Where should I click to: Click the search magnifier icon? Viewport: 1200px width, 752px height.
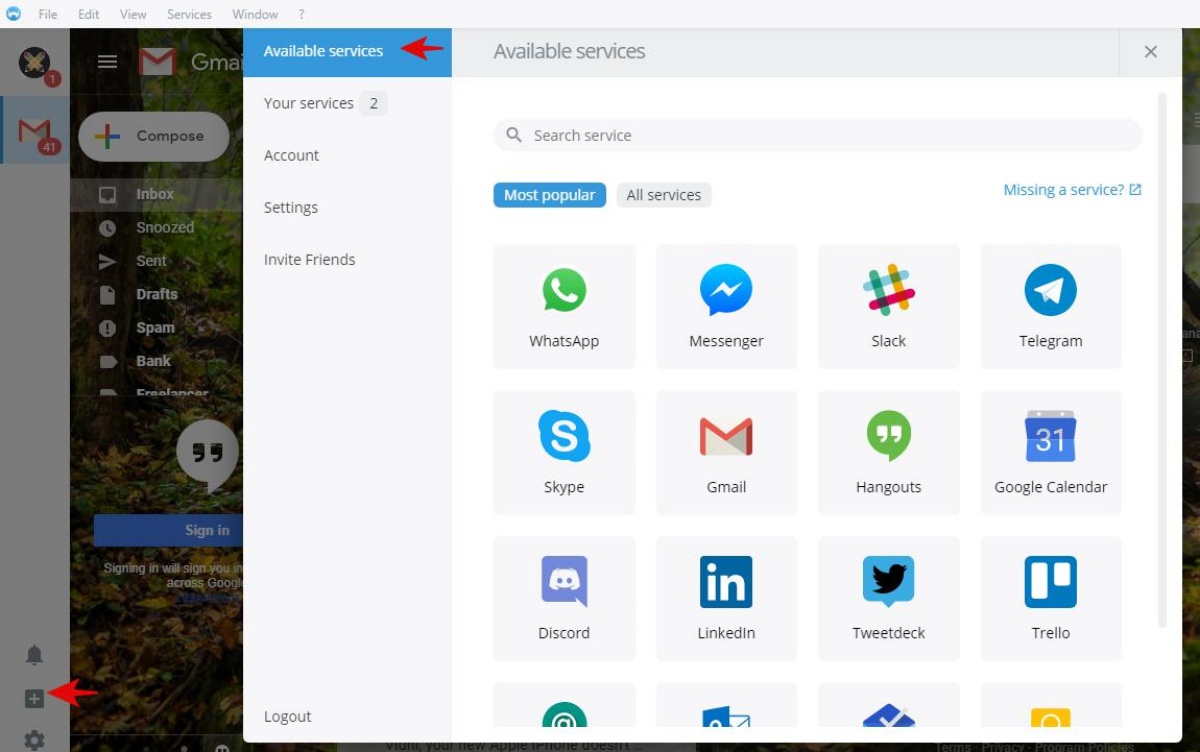514,135
